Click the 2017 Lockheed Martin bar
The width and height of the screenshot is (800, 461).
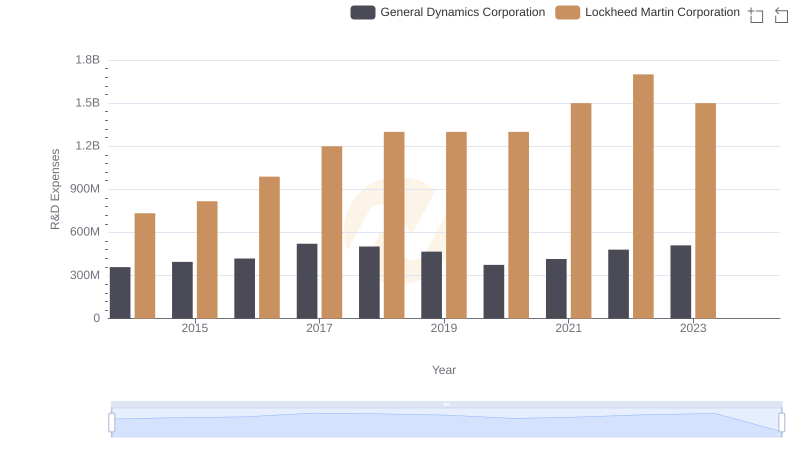(332, 232)
